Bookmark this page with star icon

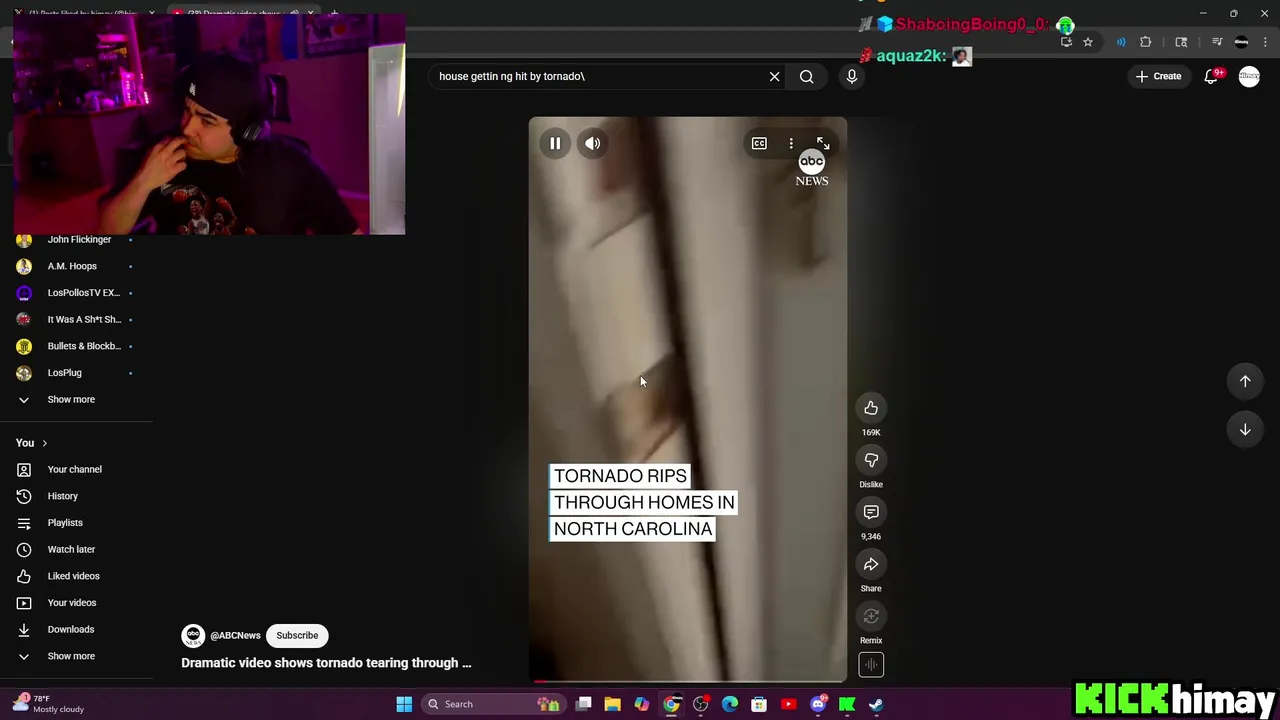coord(1088,42)
